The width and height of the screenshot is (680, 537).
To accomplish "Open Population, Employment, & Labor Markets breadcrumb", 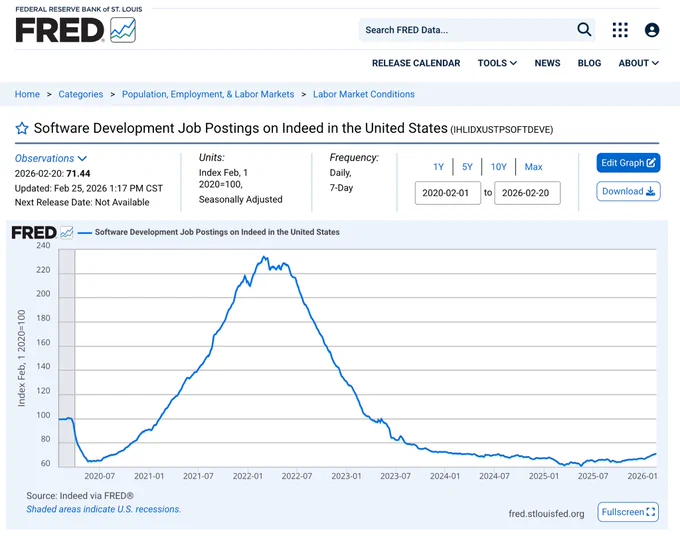I will click(208, 94).
